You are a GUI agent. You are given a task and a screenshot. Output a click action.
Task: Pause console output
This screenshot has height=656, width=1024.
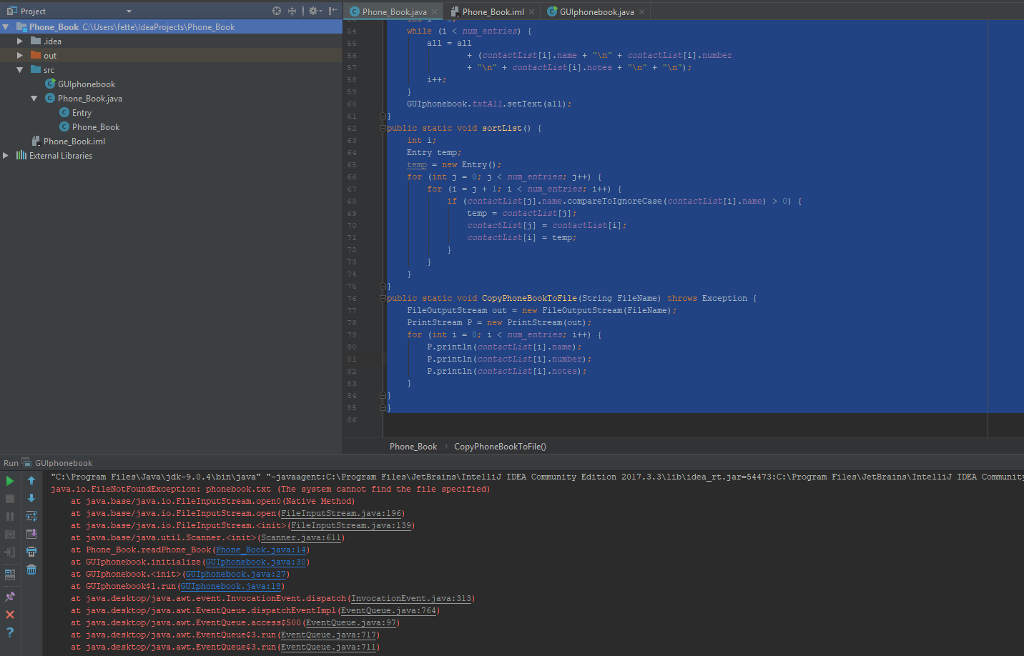9,517
